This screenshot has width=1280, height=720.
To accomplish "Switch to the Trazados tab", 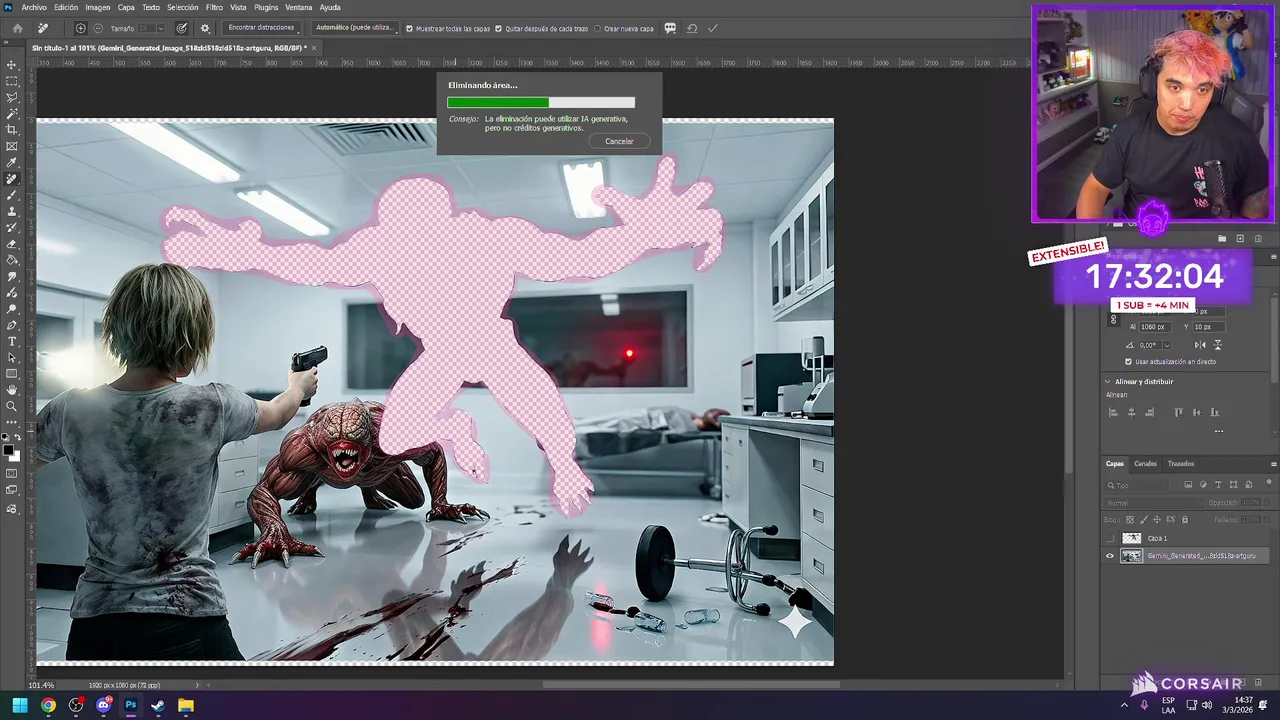I will pyautogui.click(x=1181, y=464).
